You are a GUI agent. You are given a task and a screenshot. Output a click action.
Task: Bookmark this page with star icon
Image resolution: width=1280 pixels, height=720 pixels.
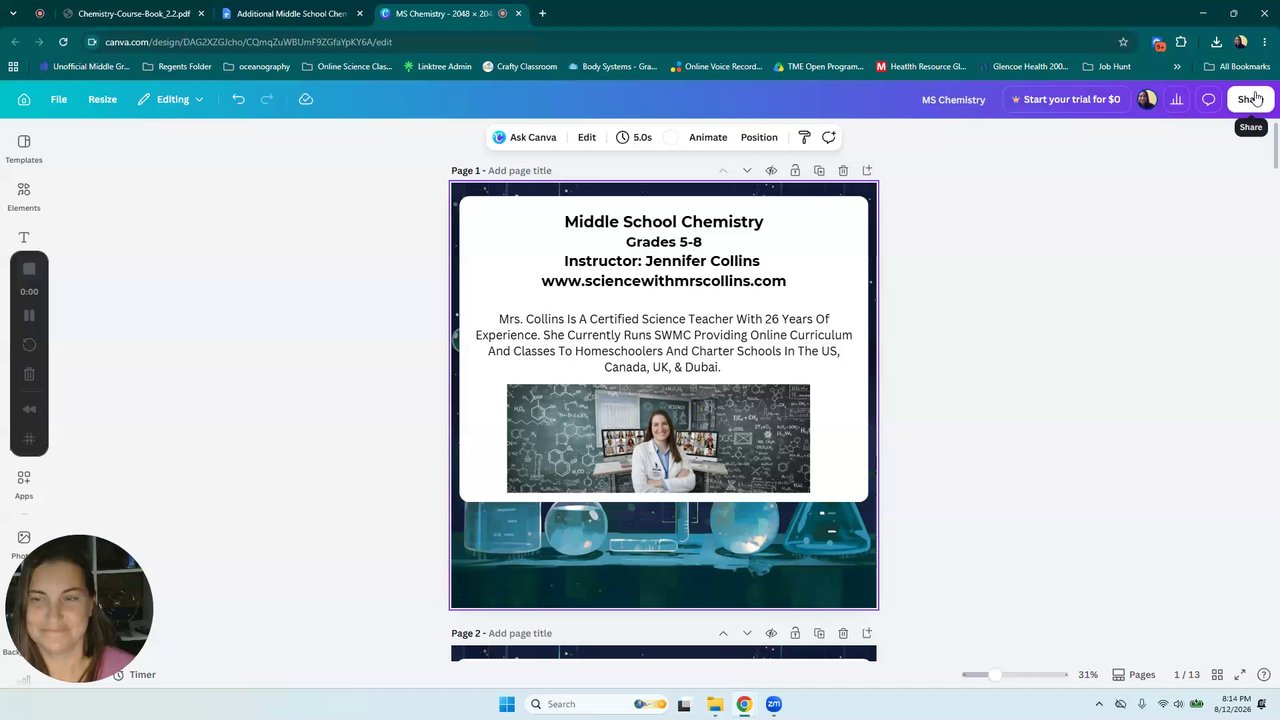pyautogui.click(x=1123, y=42)
